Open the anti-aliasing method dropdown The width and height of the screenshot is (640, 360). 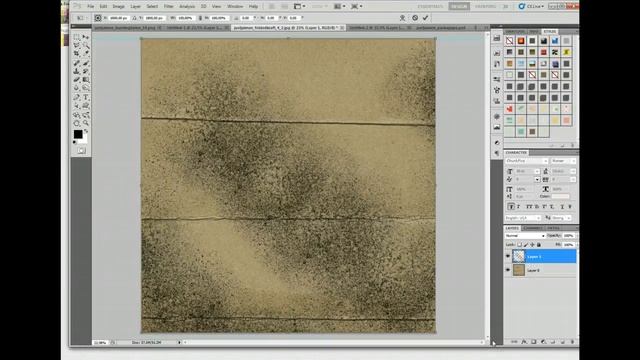[561, 218]
